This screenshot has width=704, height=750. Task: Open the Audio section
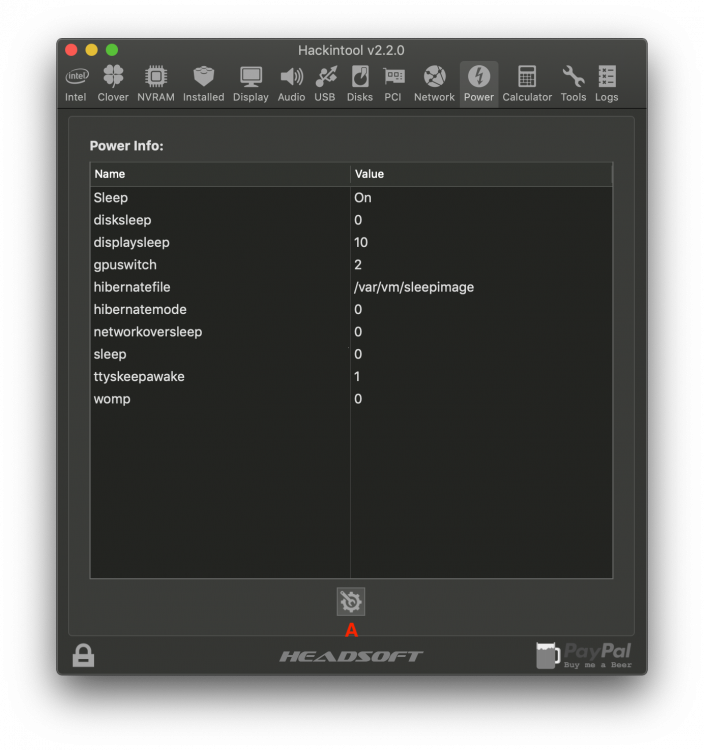coord(291,84)
